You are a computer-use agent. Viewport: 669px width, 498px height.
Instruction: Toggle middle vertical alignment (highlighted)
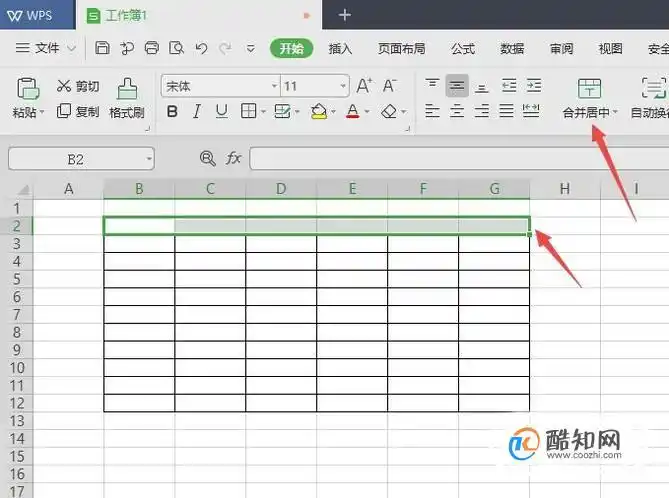(x=457, y=86)
